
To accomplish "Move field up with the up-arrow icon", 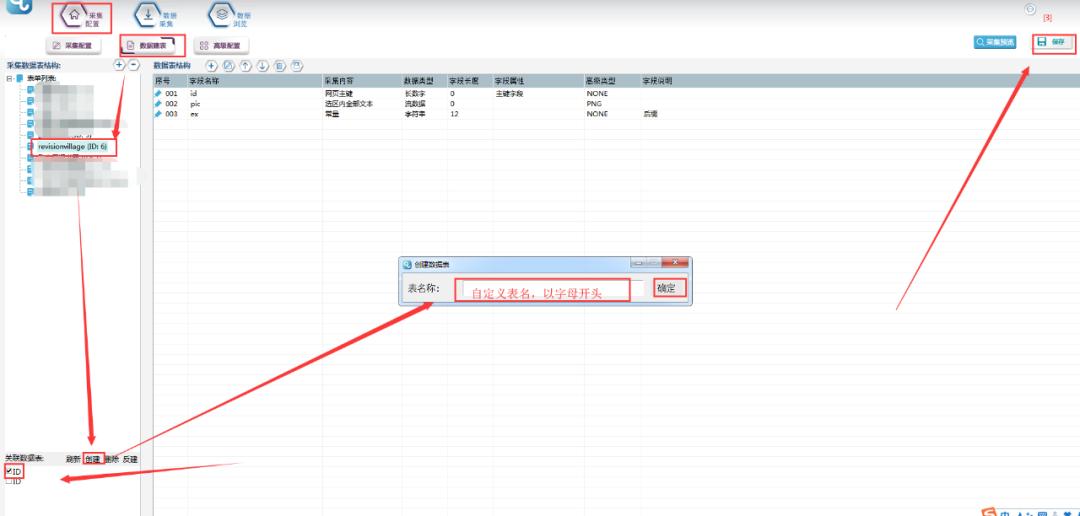I will tap(245, 66).
